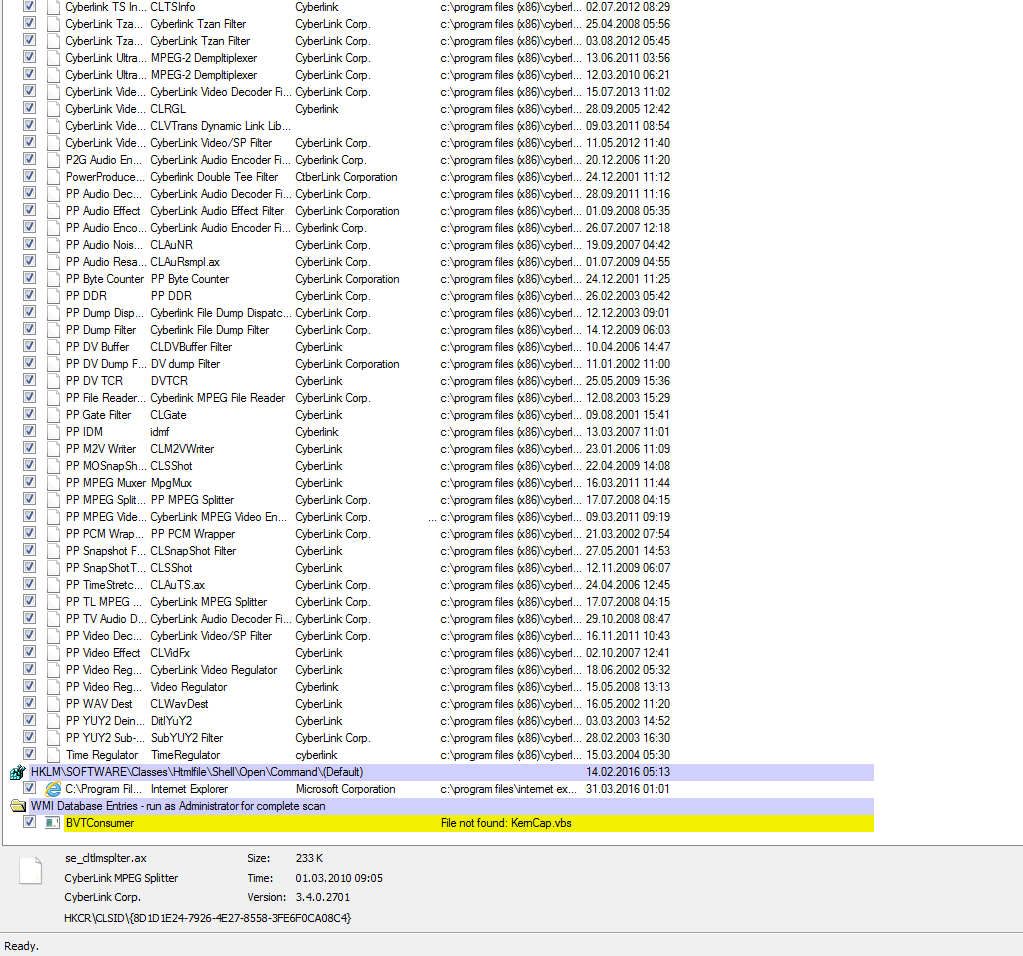The height and width of the screenshot is (956, 1023).
Task: Click the file icon of the PowerProduce... row
Action: click(x=53, y=177)
